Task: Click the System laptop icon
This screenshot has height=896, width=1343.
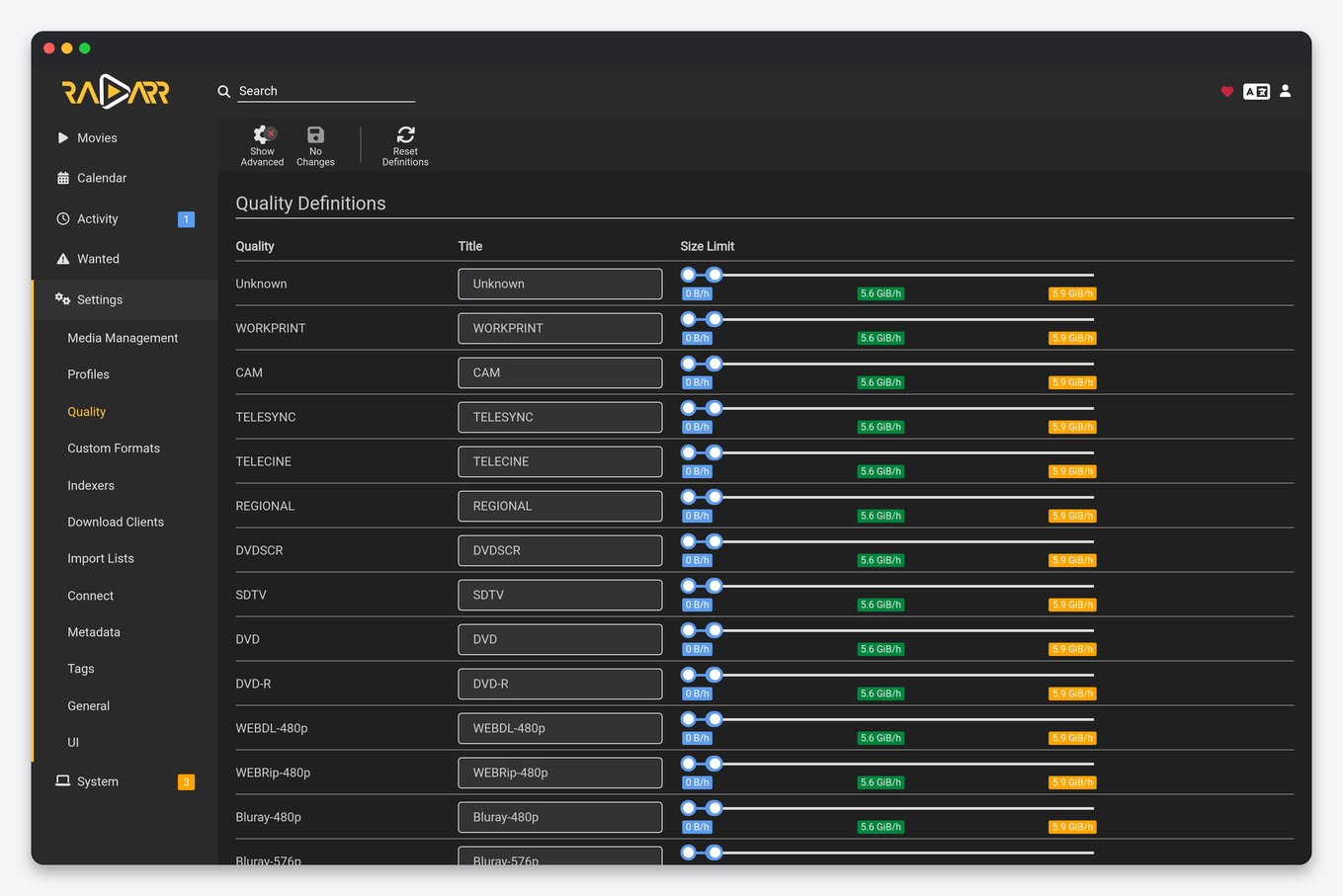Action: coord(63,780)
